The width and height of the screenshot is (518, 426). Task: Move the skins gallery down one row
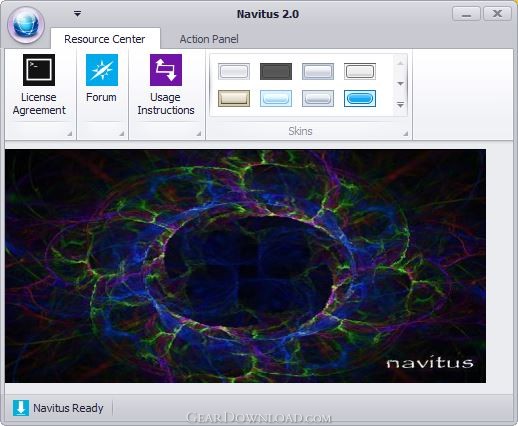point(401,83)
